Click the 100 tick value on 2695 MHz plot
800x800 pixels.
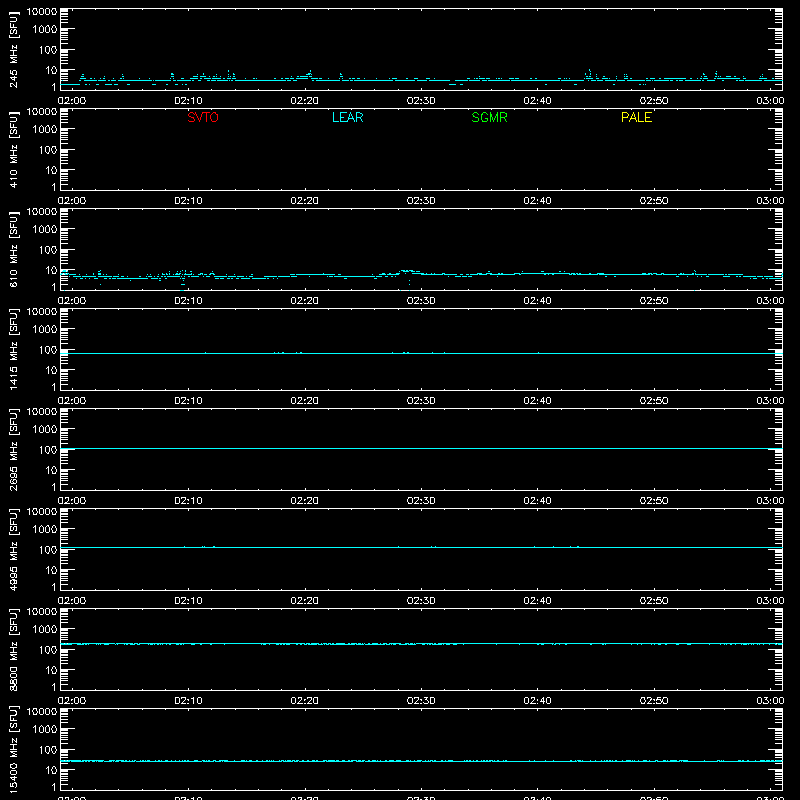(47, 450)
